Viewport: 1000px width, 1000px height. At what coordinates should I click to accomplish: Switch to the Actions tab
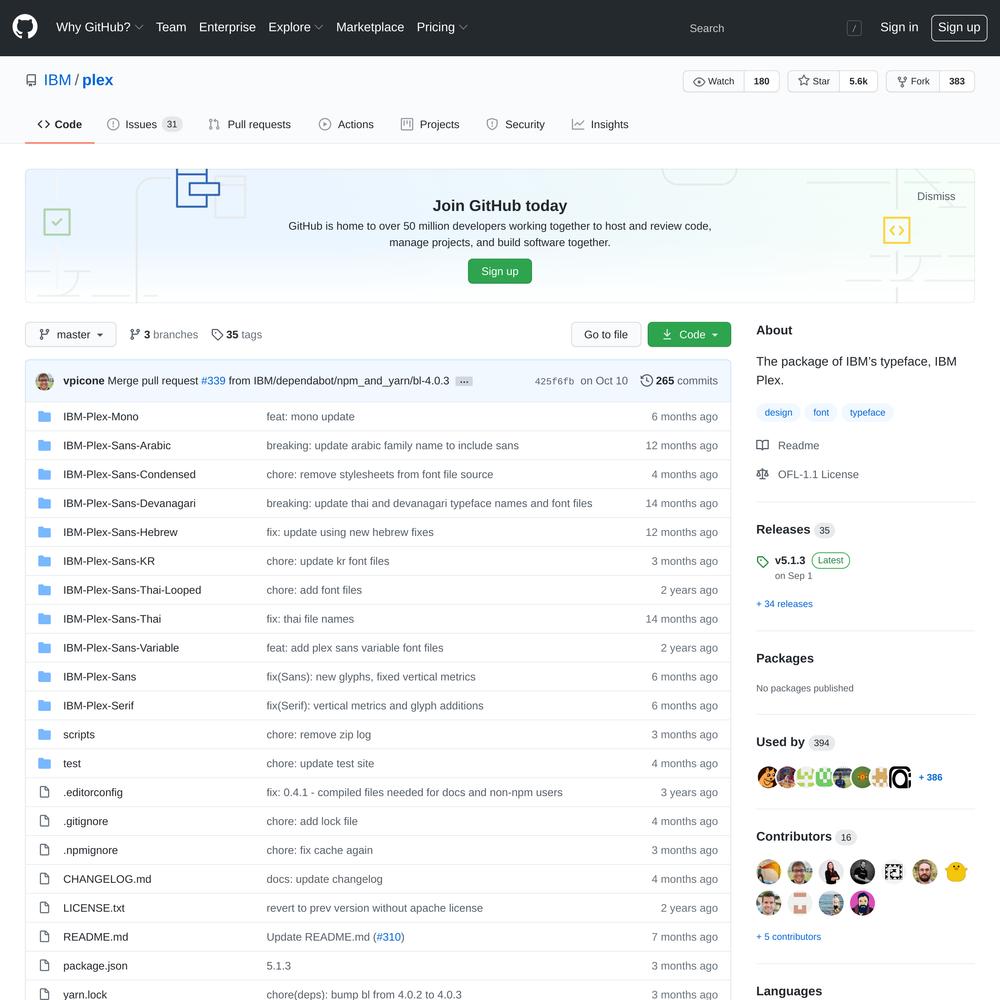[346, 124]
